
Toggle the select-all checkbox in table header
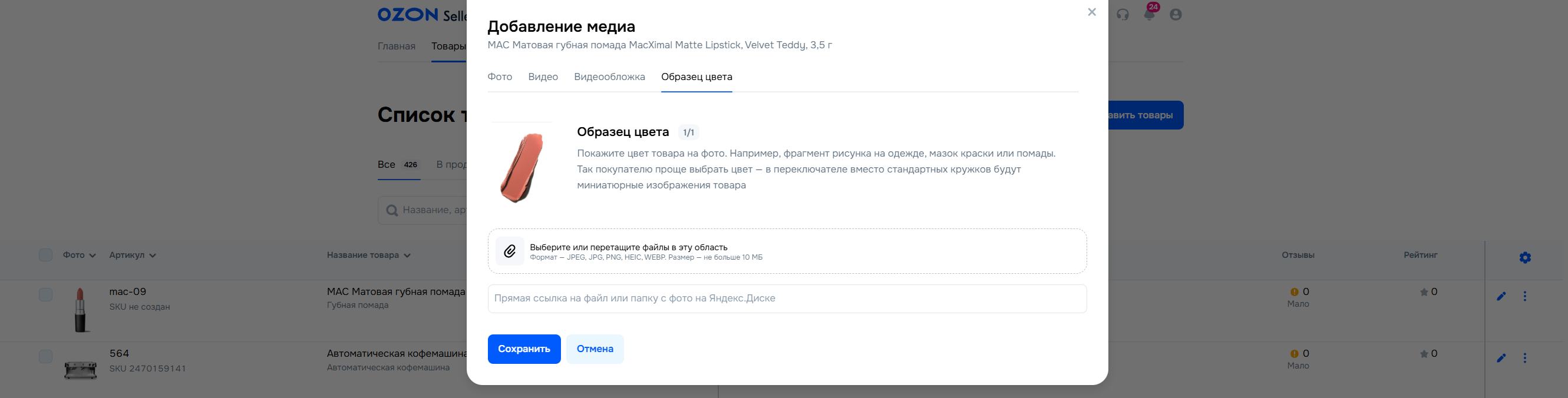click(x=45, y=255)
